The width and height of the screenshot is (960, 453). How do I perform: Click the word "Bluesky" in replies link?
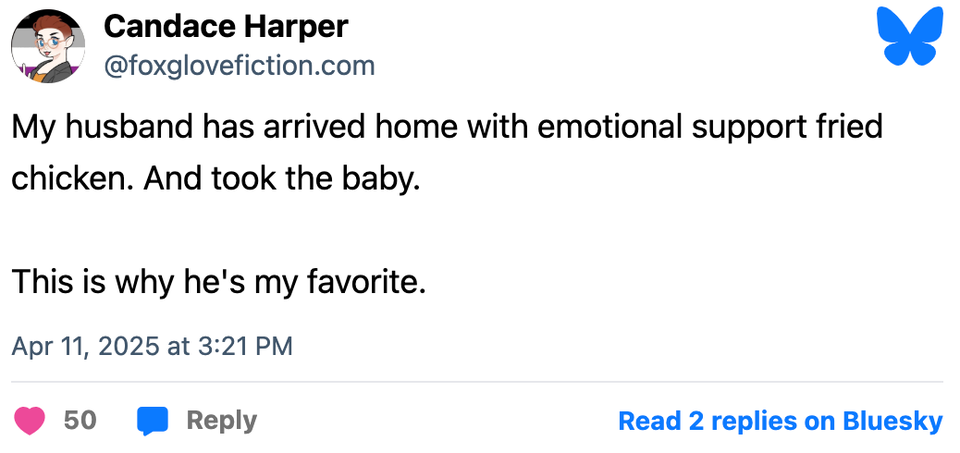coord(894,421)
